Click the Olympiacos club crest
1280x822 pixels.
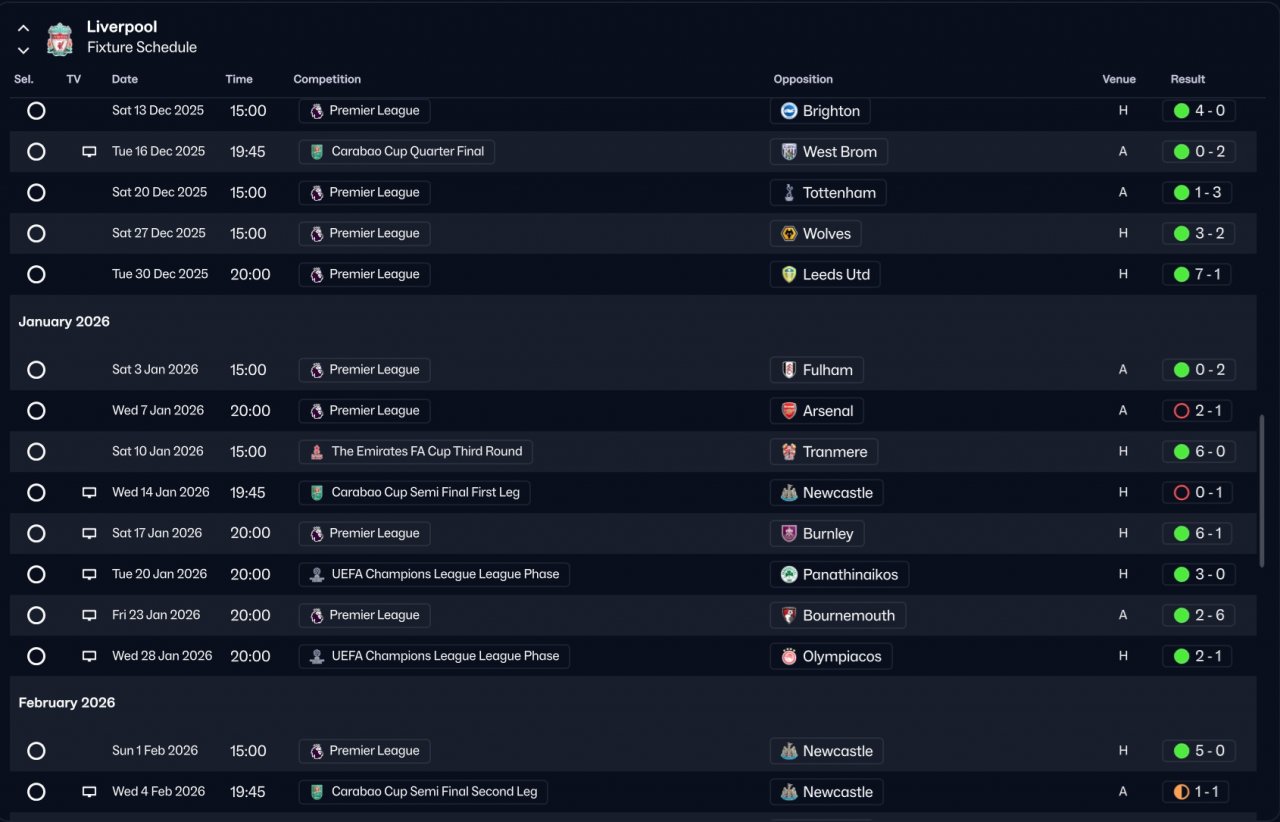pyautogui.click(x=789, y=657)
